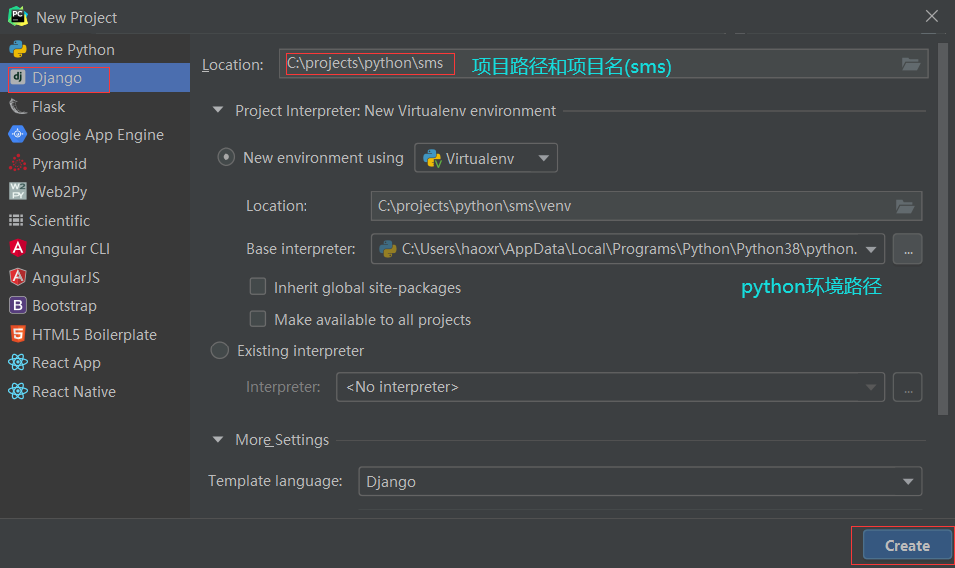955x568 pixels.
Task: Choose the Bootstrap project icon
Action: (17, 306)
